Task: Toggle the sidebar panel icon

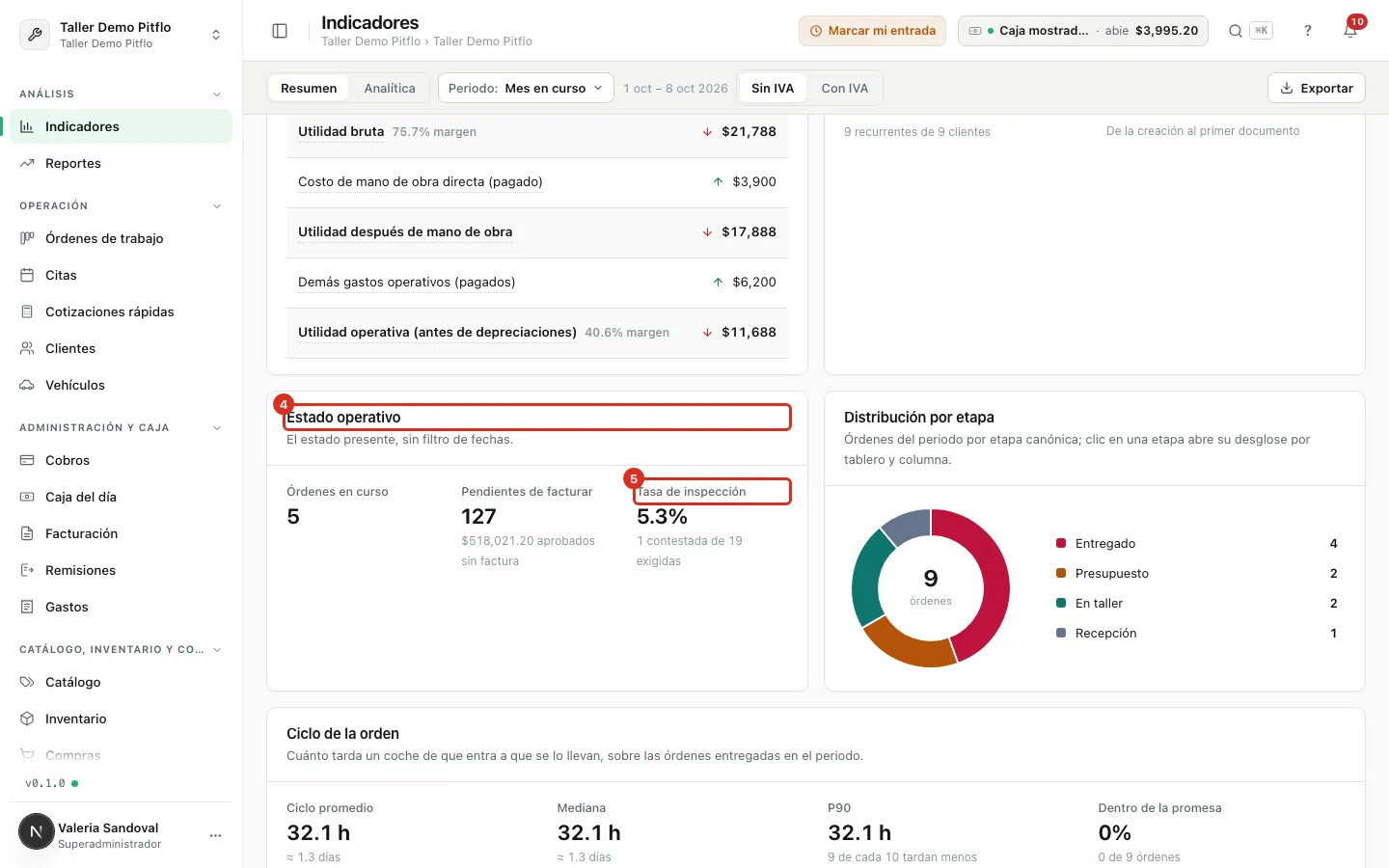Action: (280, 31)
